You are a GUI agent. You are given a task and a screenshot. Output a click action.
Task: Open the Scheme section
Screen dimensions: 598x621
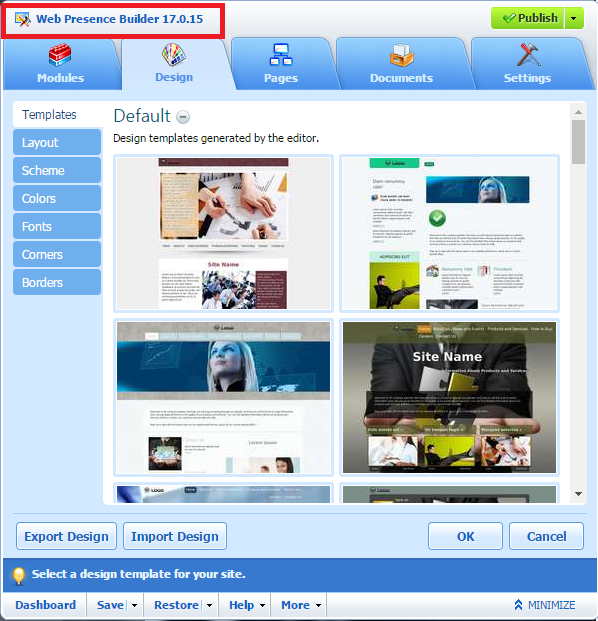click(57, 170)
